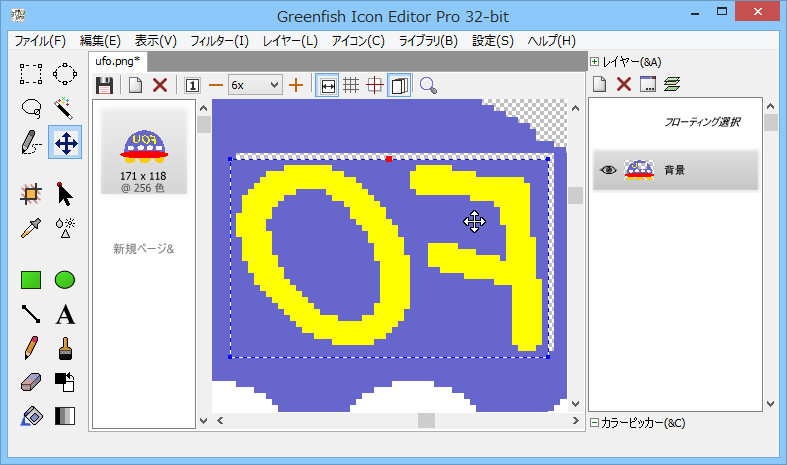Expand the レイヤー panel header
This screenshot has height=465, width=787.
coord(595,61)
